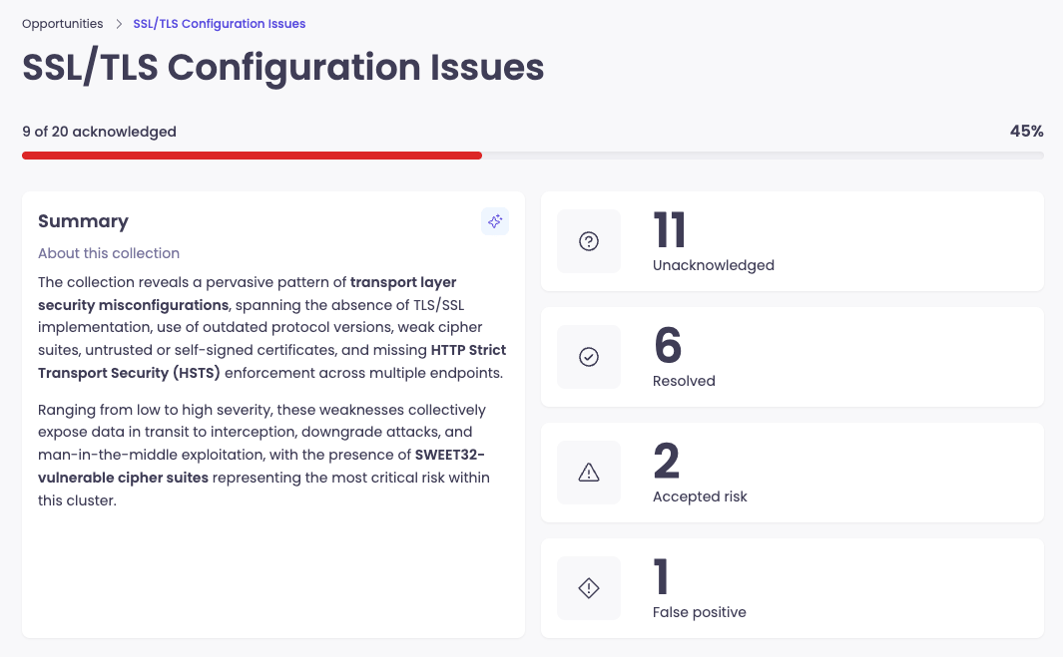Image resolution: width=1063 pixels, height=657 pixels.
Task: Click the question mark icon beside Unacknowledged
Action: coord(588,241)
